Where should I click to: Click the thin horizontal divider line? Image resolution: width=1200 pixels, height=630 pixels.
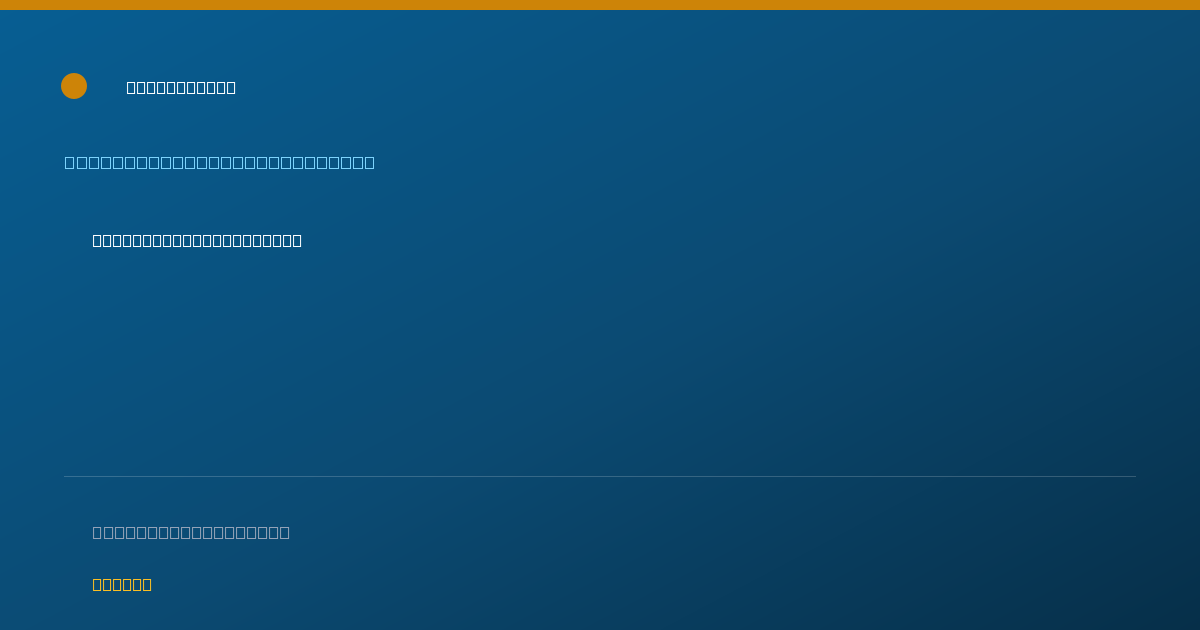600,476
